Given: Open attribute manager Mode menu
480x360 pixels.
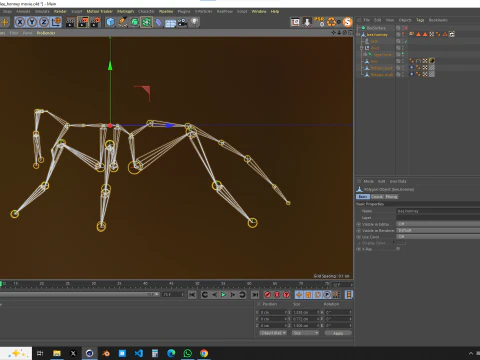Looking at the screenshot, I should click(368, 181).
